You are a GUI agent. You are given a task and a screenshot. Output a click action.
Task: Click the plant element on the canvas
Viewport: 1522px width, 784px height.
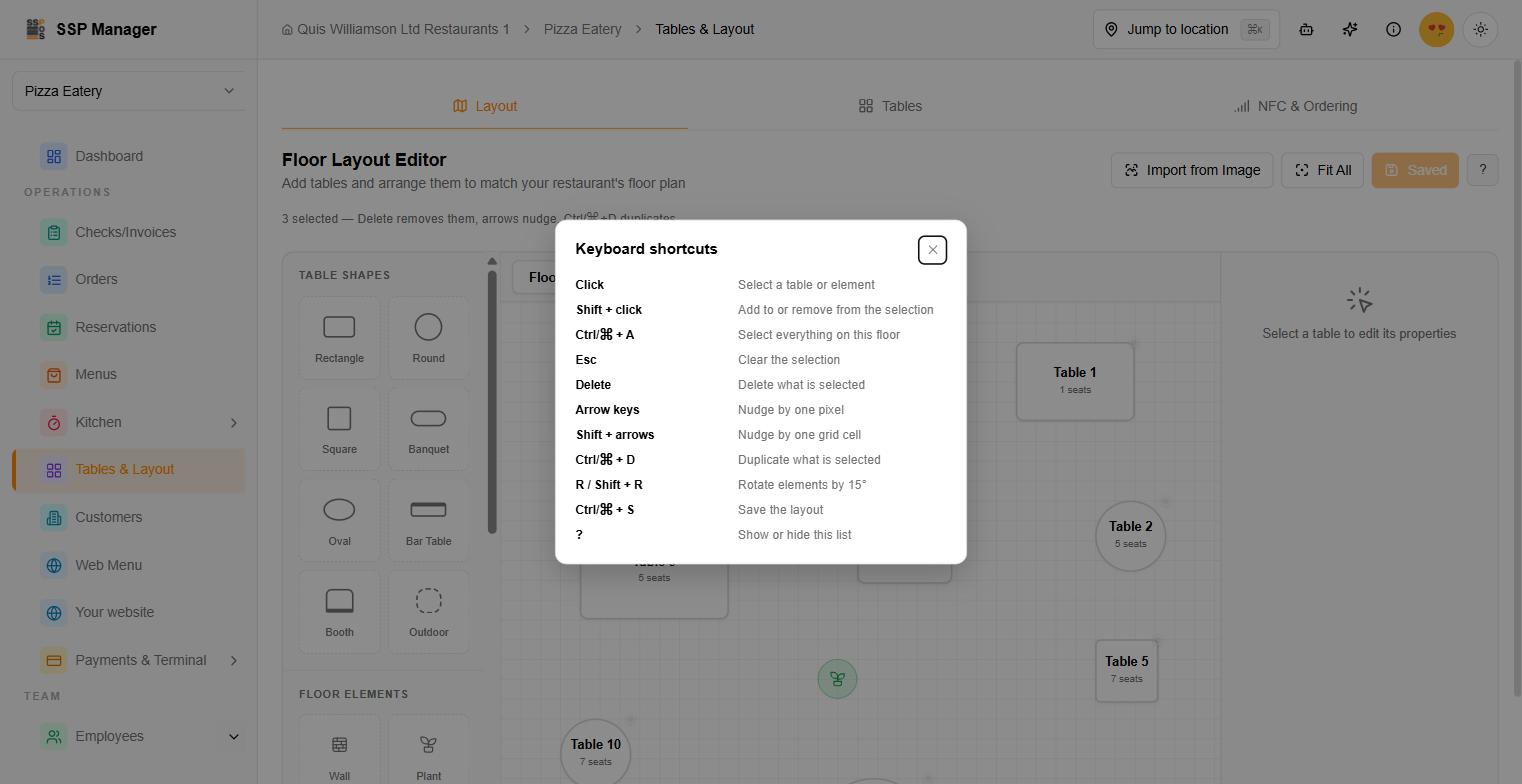coord(837,679)
